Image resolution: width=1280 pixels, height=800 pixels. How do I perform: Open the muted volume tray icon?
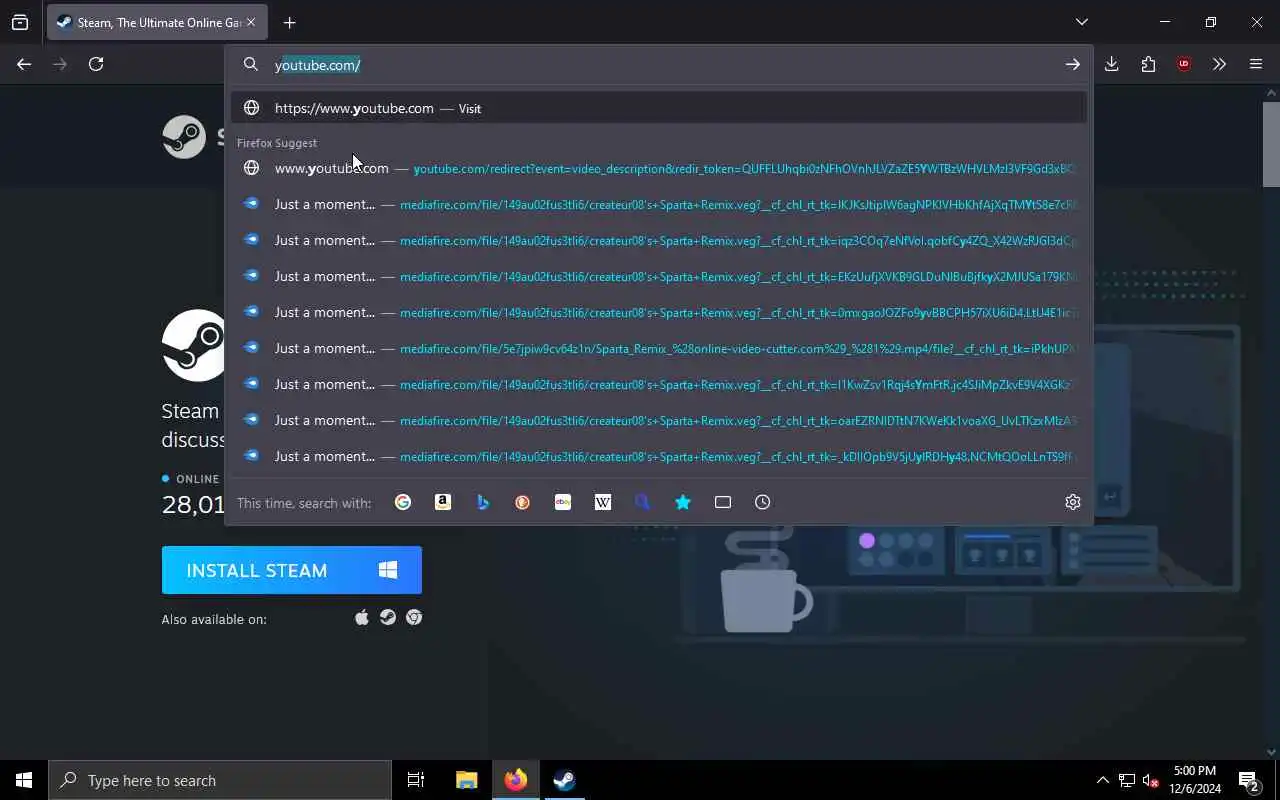1150,780
